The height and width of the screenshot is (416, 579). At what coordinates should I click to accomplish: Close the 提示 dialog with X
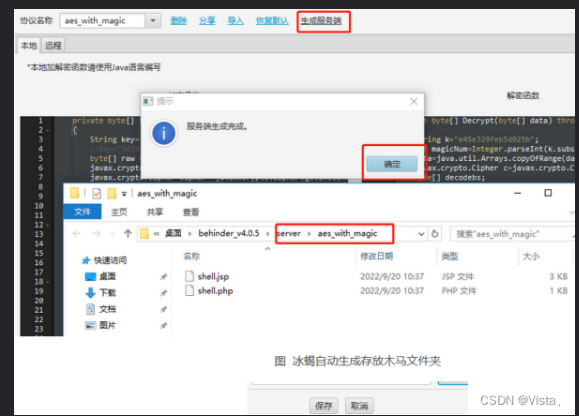click(x=414, y=102)
